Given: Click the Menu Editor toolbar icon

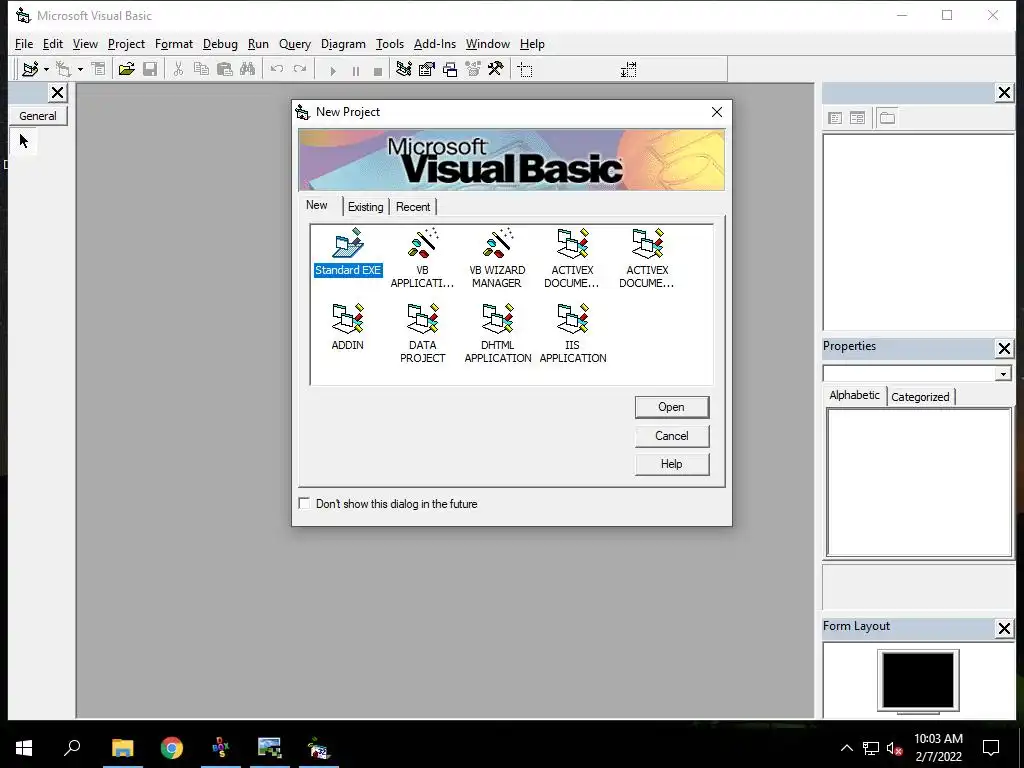Looking at the screenshot, I should [98, 69].
